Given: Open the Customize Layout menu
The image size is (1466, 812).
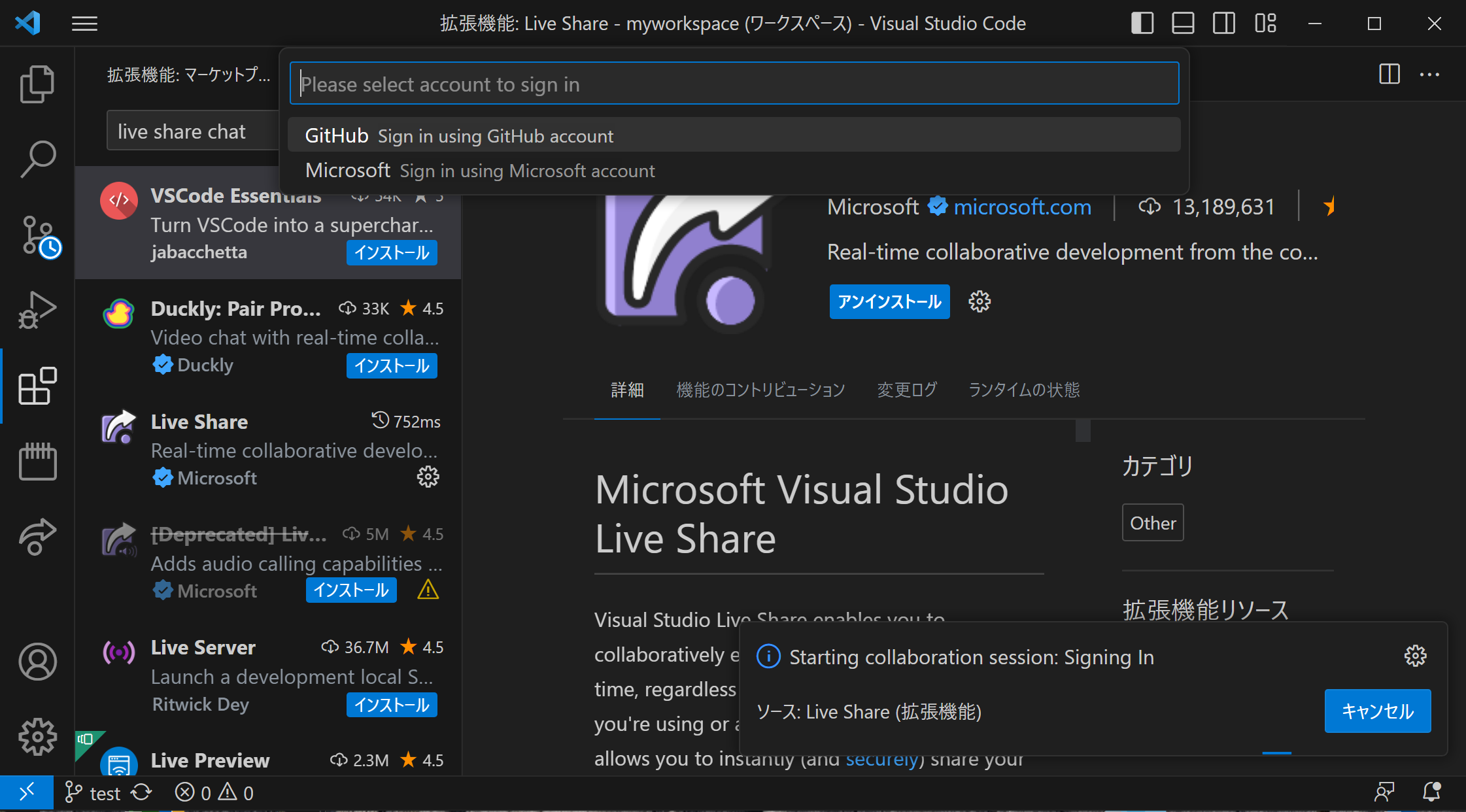Looking at the screenshot, I should (x=1265, y=24).
